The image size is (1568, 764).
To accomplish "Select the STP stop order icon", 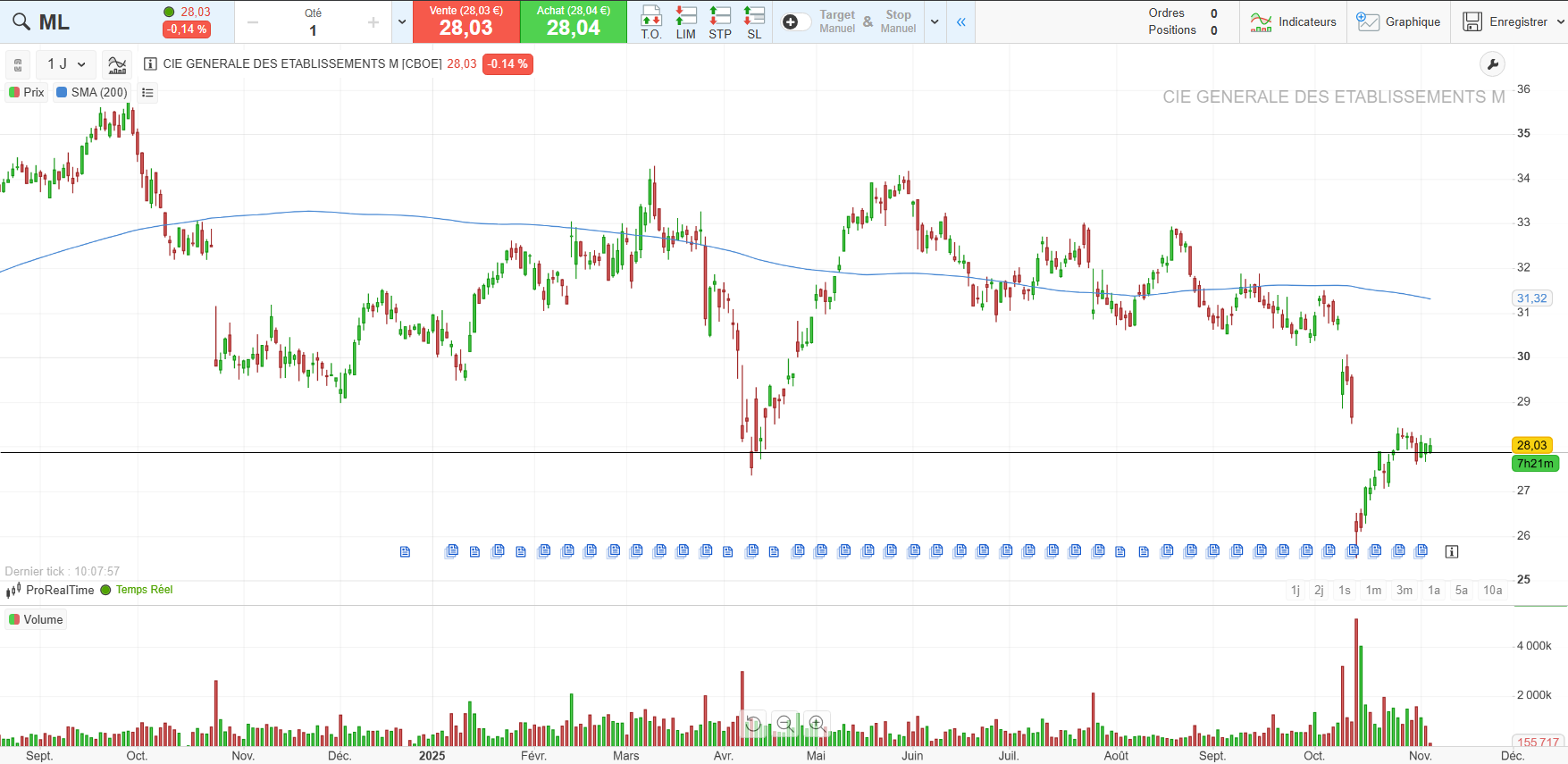I will (x=719, y=22).
